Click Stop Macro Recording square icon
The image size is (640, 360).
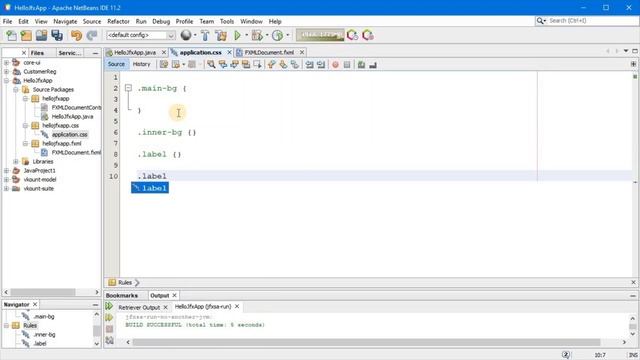coord(347,64)
